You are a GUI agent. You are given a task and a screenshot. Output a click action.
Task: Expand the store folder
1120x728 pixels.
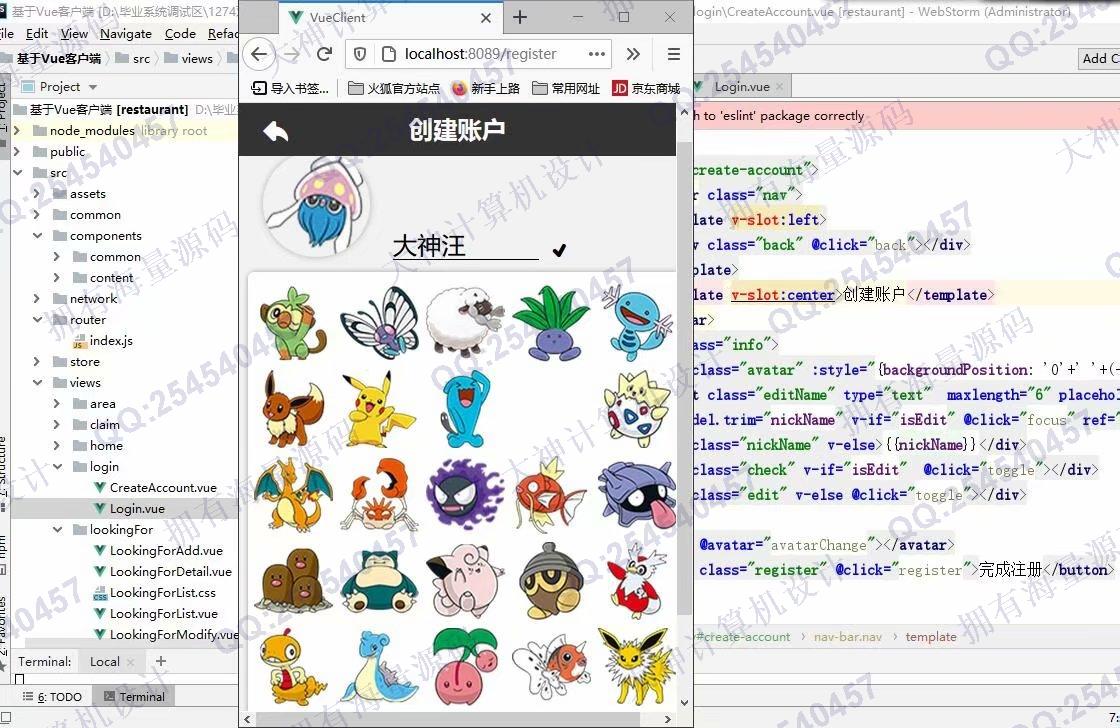[x=36, y=361]
